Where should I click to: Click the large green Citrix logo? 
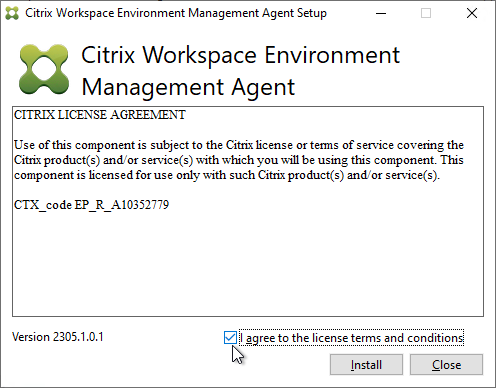(44, 69)
